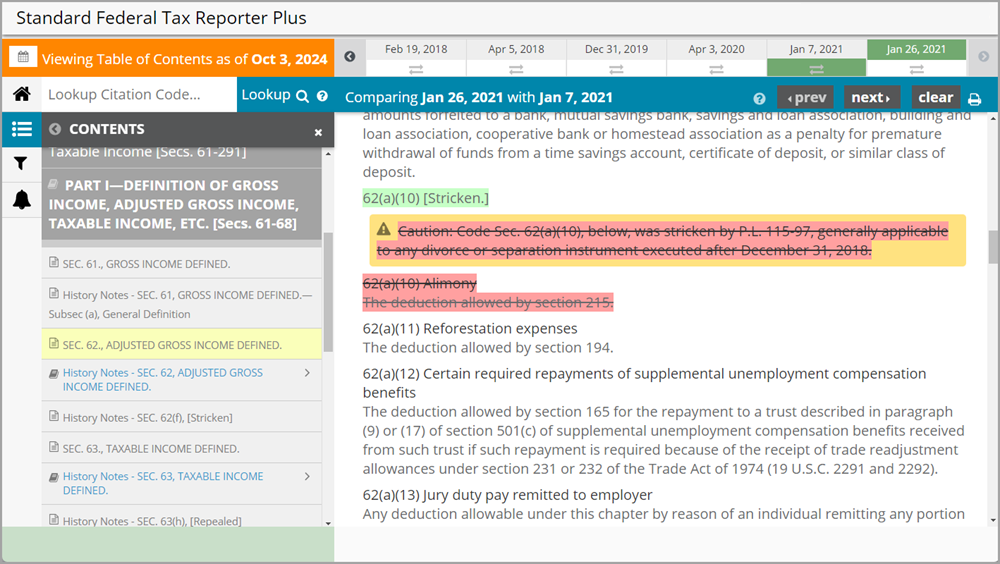Click book icon beside History Notes SEC. 62
This screenshot has width=1000, height=564.
point(54,373)
